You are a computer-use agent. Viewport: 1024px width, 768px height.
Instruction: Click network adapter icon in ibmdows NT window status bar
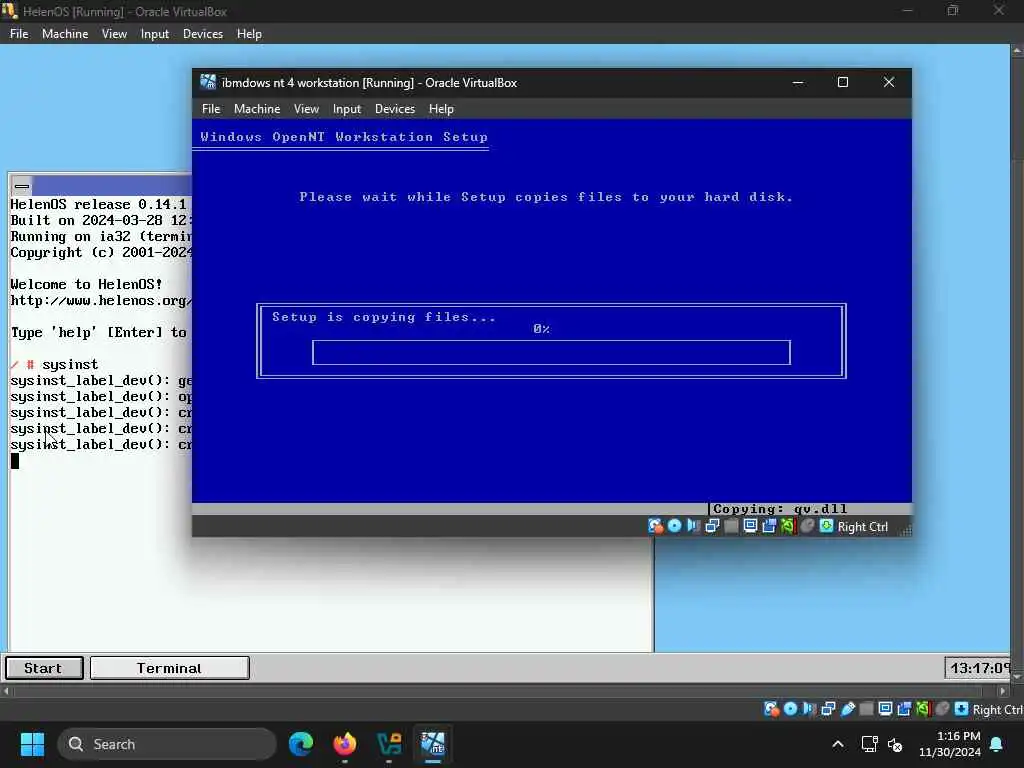pos(712,526)
